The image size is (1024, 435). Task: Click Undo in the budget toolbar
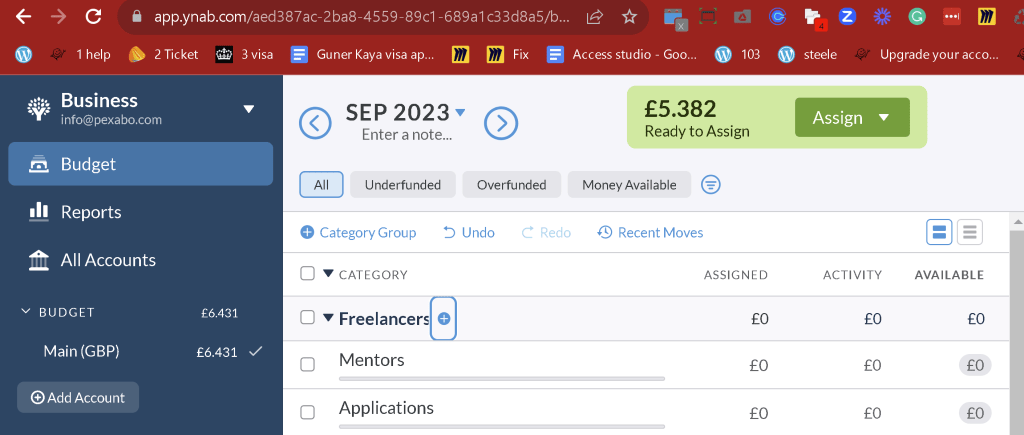469,233
